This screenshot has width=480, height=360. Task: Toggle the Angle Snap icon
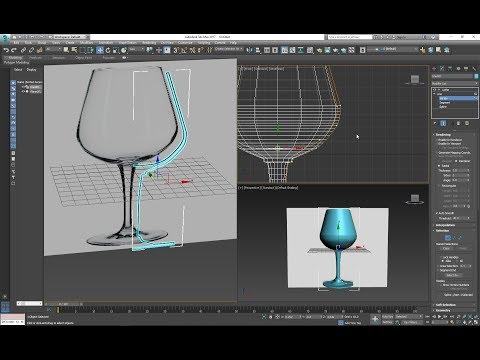(184, 50)
